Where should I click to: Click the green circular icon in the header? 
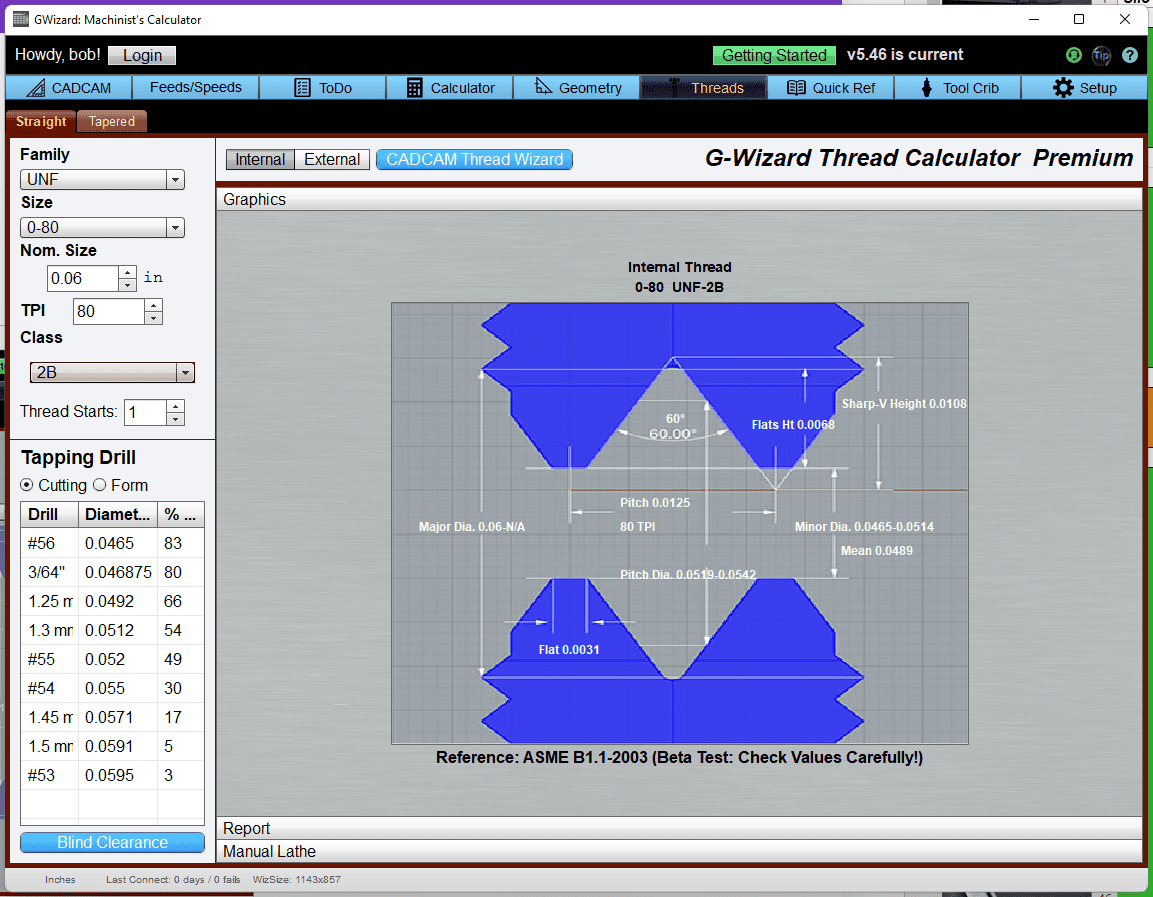point(1073,55)
